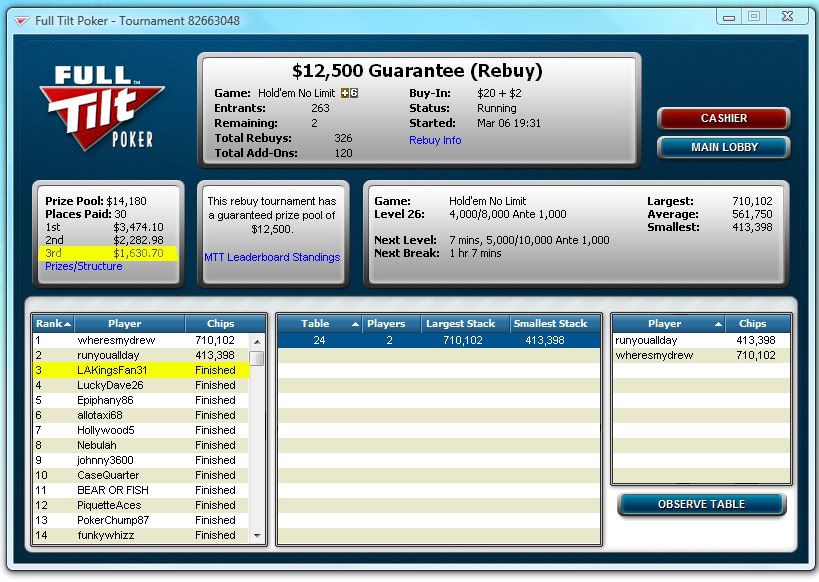Click the standings scrollbar thumb
Image resolution: width=819 pixels, height=582 pixels.
click(x=257, y=358)
